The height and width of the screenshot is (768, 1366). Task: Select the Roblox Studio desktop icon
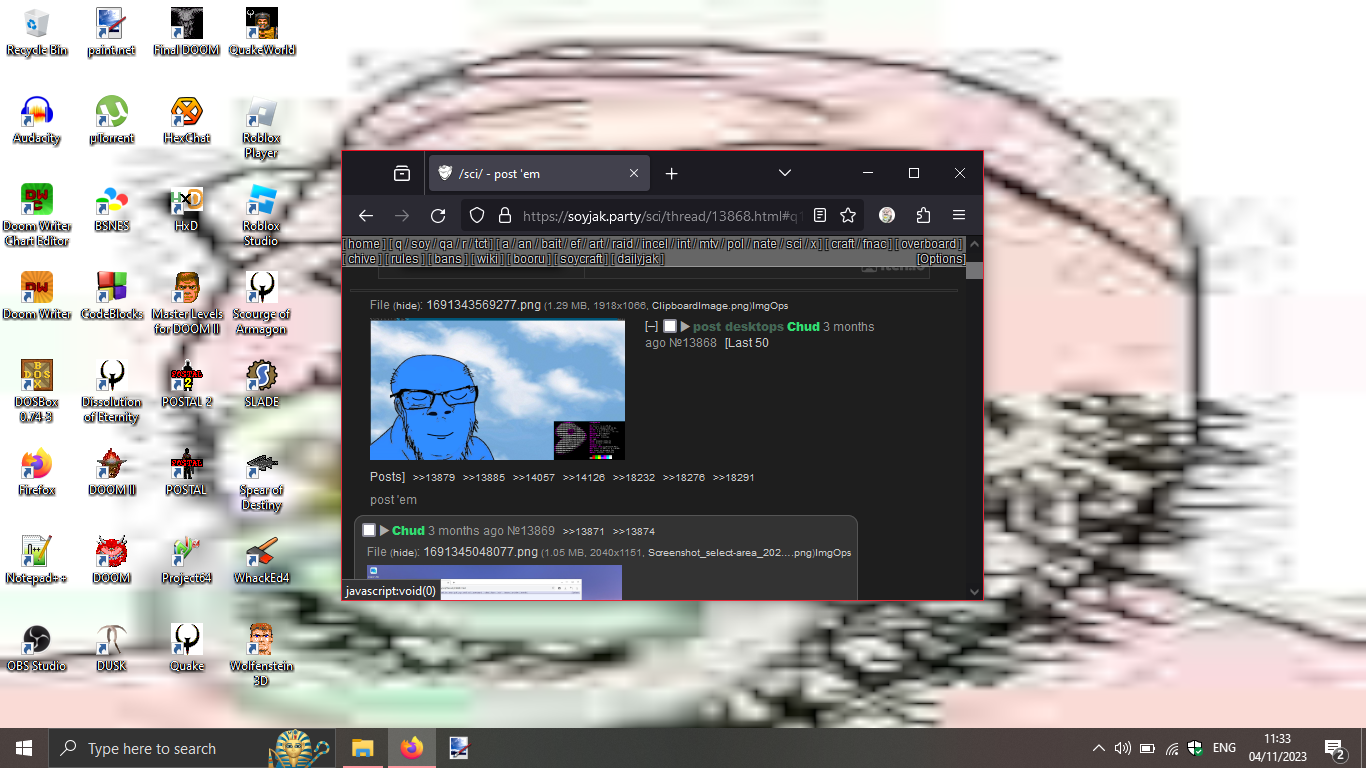(261, 215)
